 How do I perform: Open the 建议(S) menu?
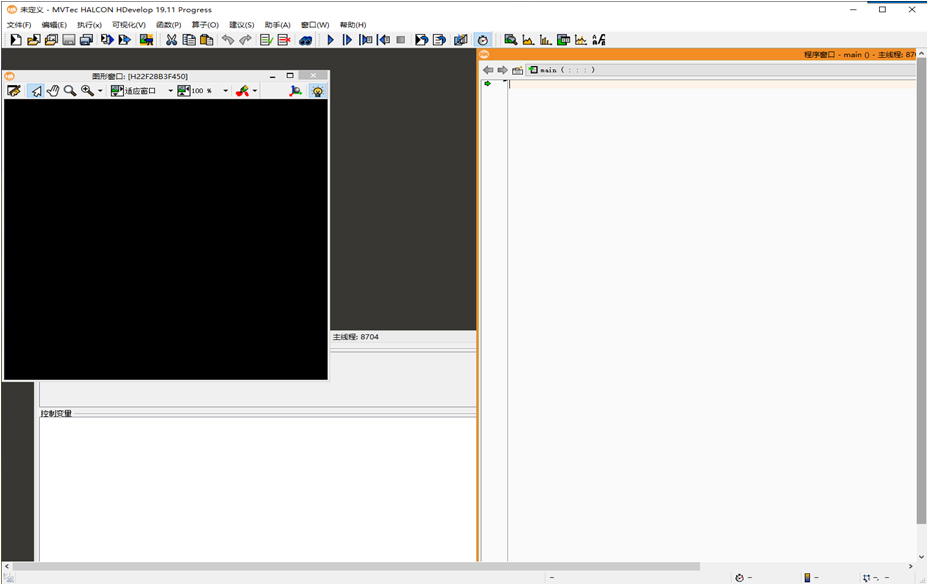pyautogui.click(x=241, y=25)
